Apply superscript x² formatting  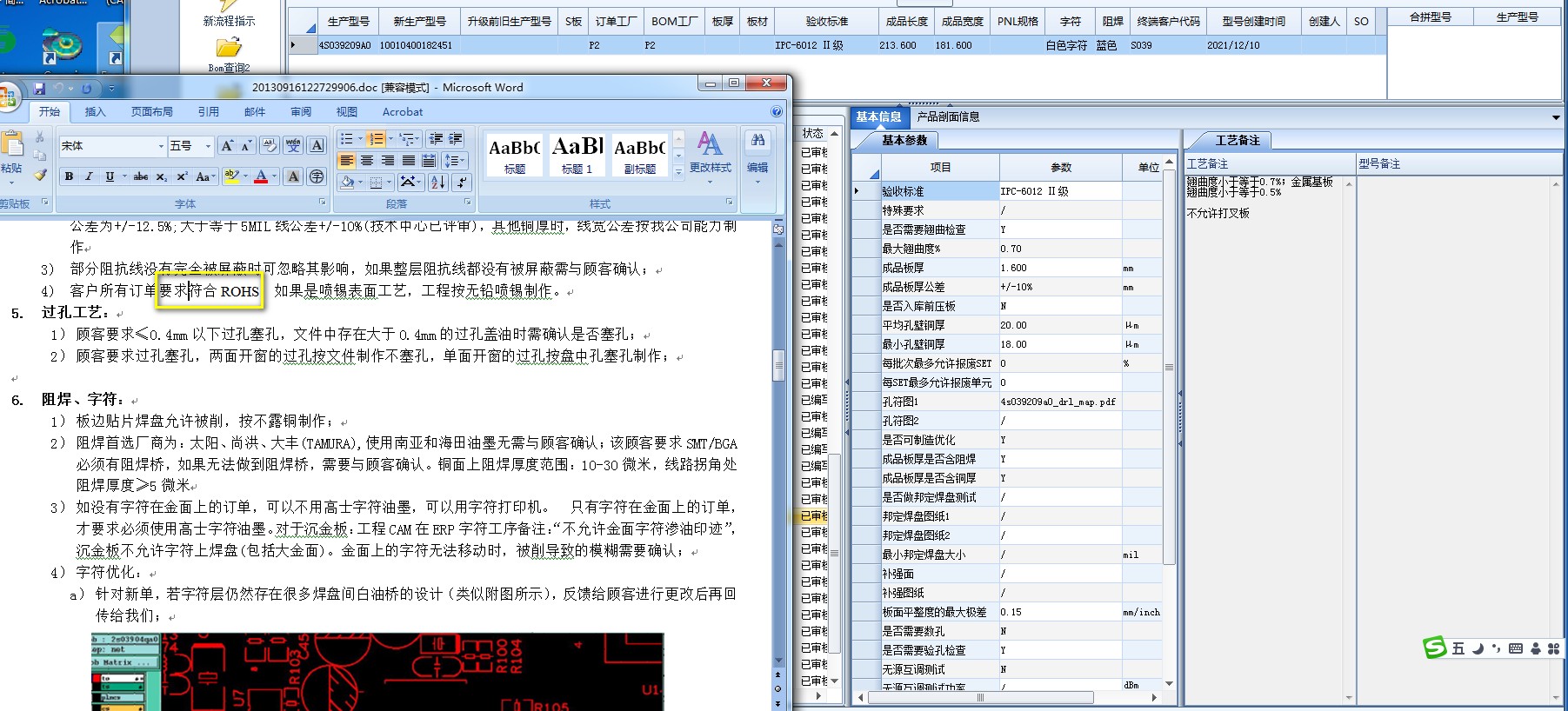[x=182, y=176]
